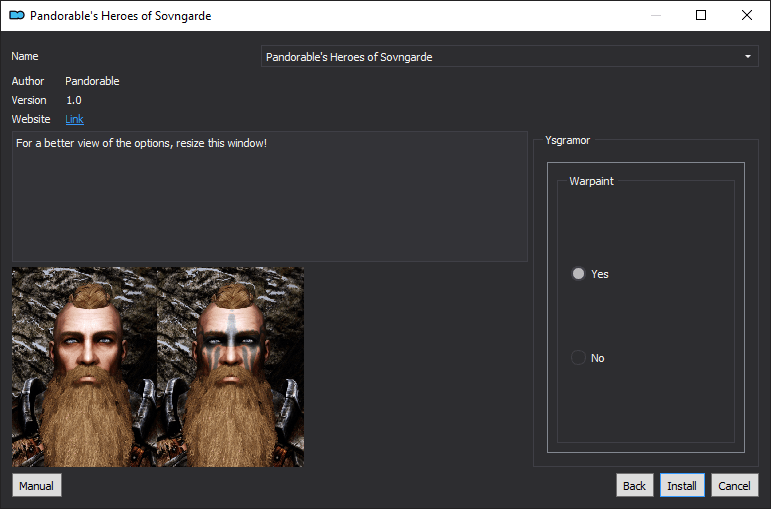Click the Warpaint group label
The image size is (771, 509).
coord(592,181)
